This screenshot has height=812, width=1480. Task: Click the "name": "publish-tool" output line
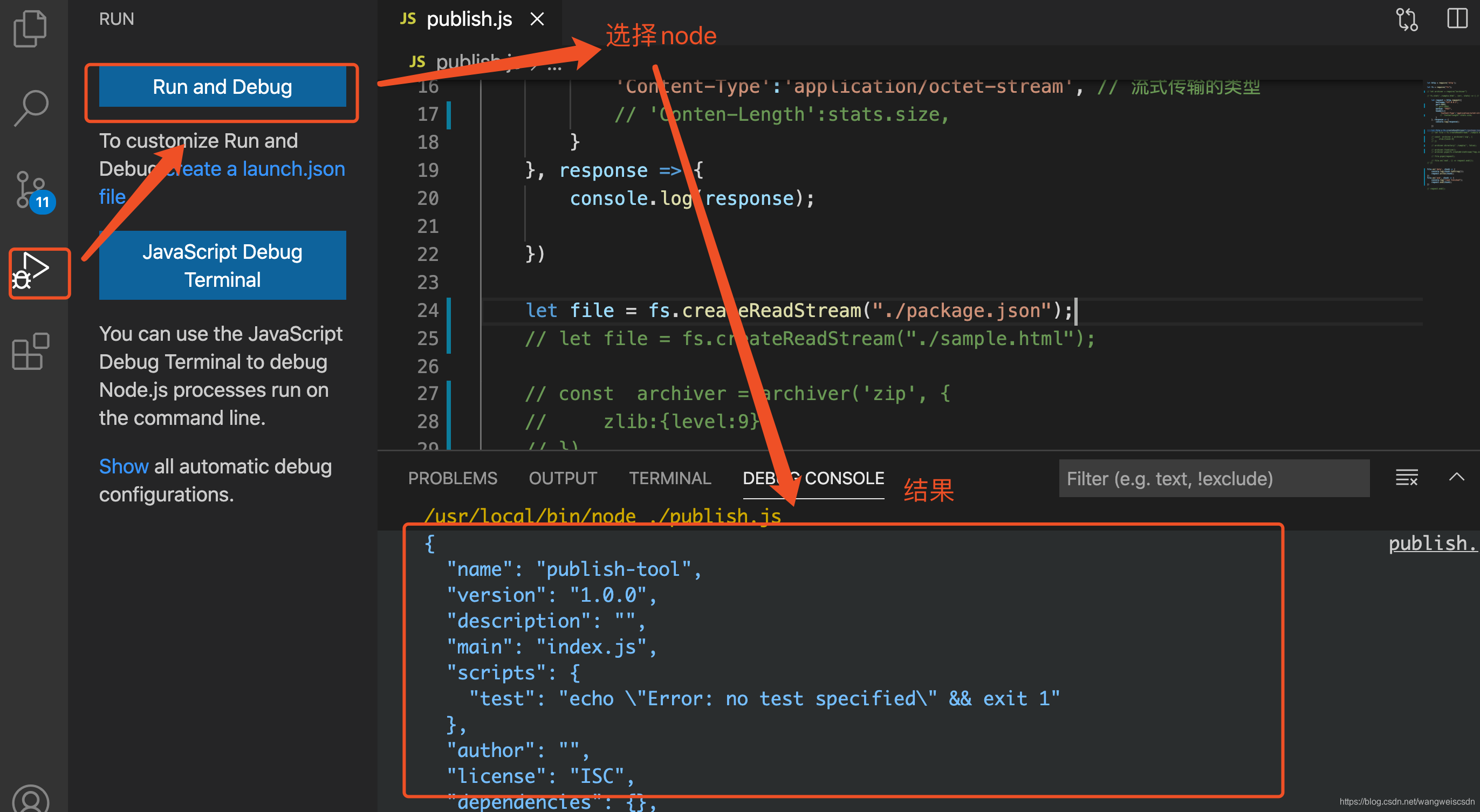[574, 569]
